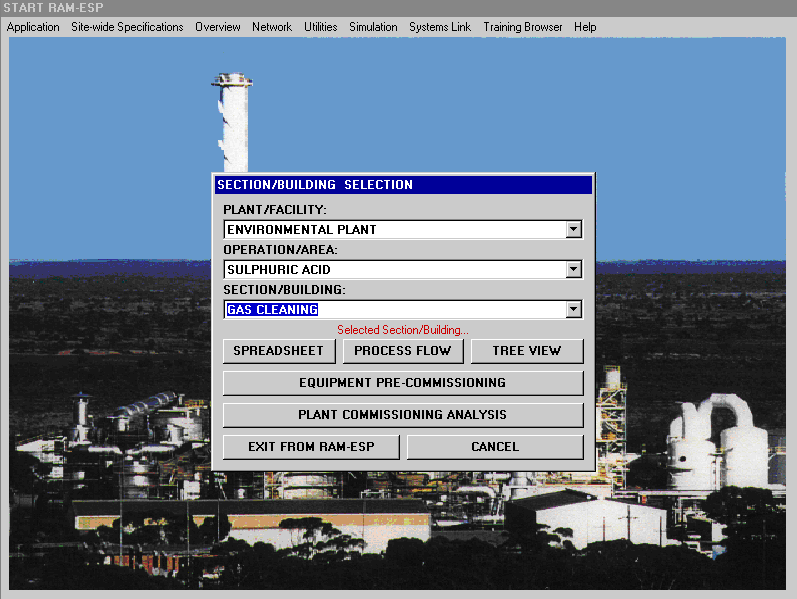The width and height of the screenshot is (797, 599).
Task: Click the START RAM-ESP window title
Action: [53, 8]
